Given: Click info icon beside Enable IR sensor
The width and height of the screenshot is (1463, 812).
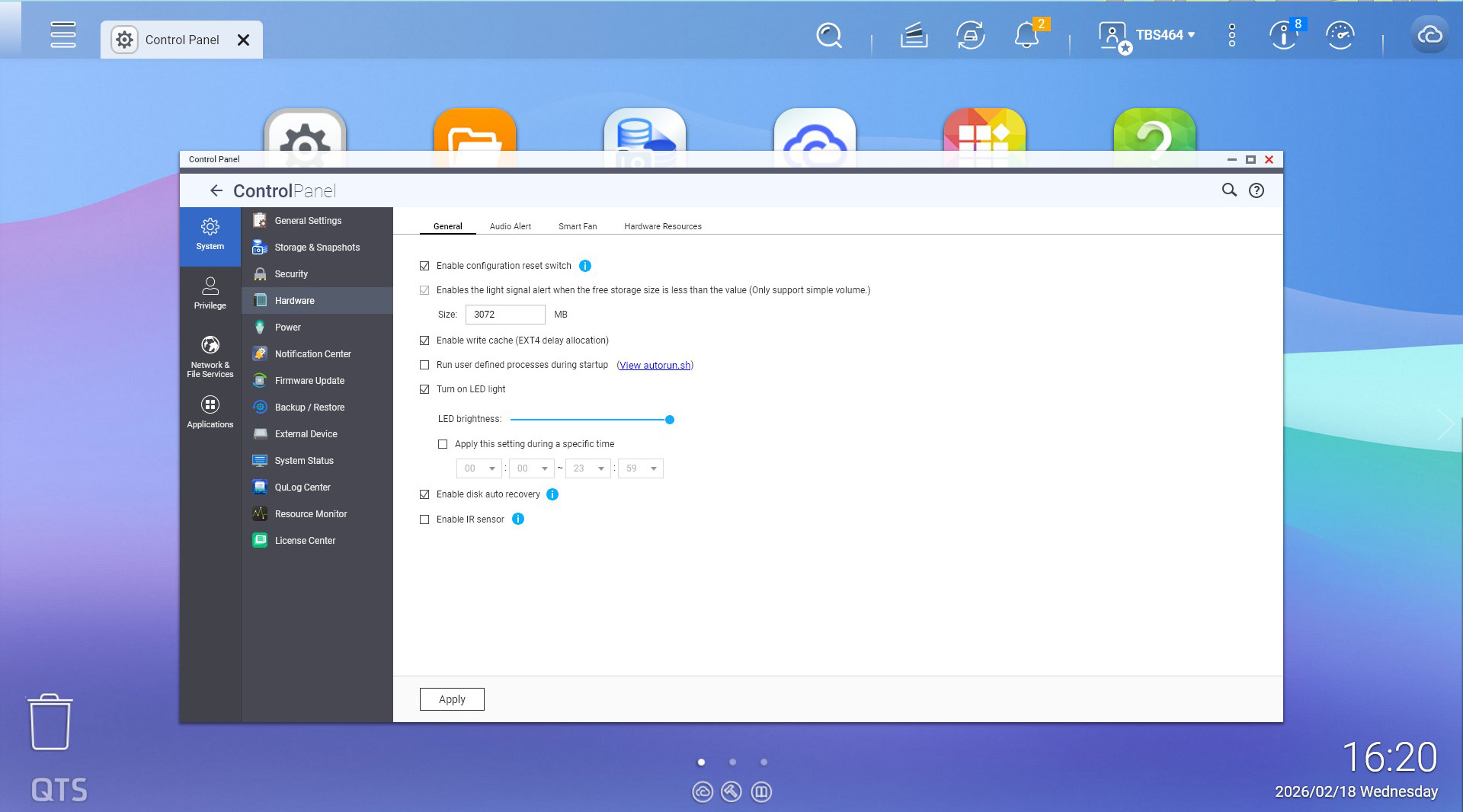Looking at the screenshot, I should tap(518, 519).
